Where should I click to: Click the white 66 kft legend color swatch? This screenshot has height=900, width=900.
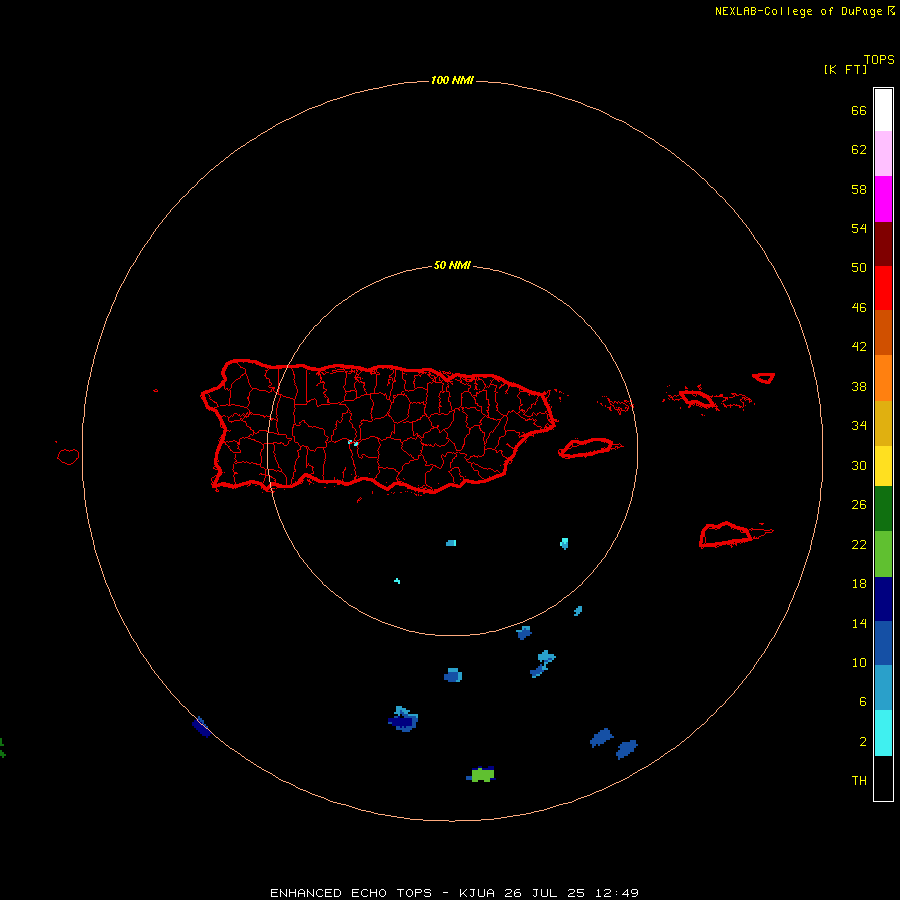click(883, 110)
